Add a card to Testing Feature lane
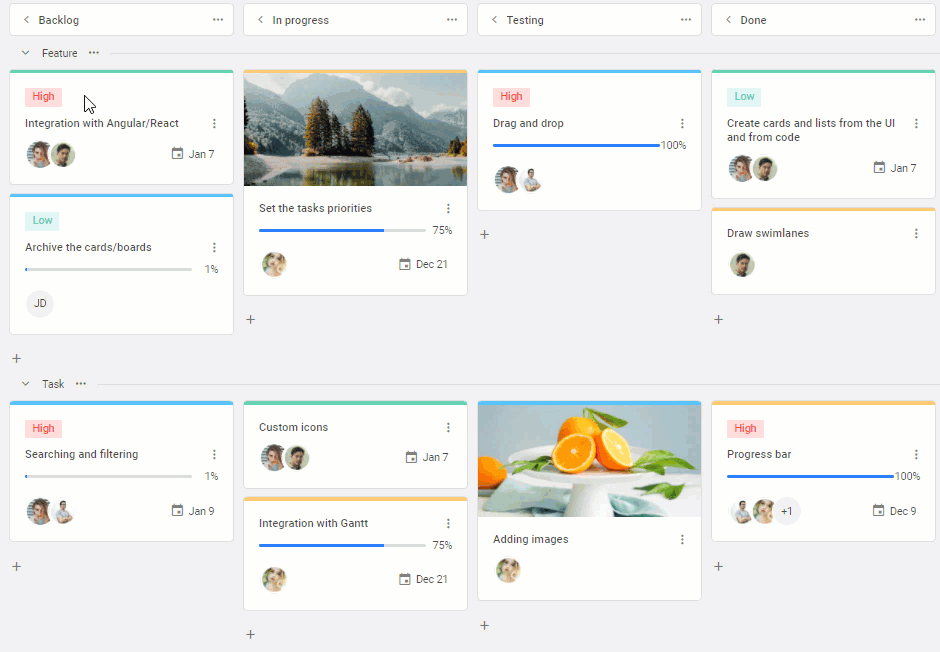The height and width of the screenshot is (652, 940). [x=484, y=234]
